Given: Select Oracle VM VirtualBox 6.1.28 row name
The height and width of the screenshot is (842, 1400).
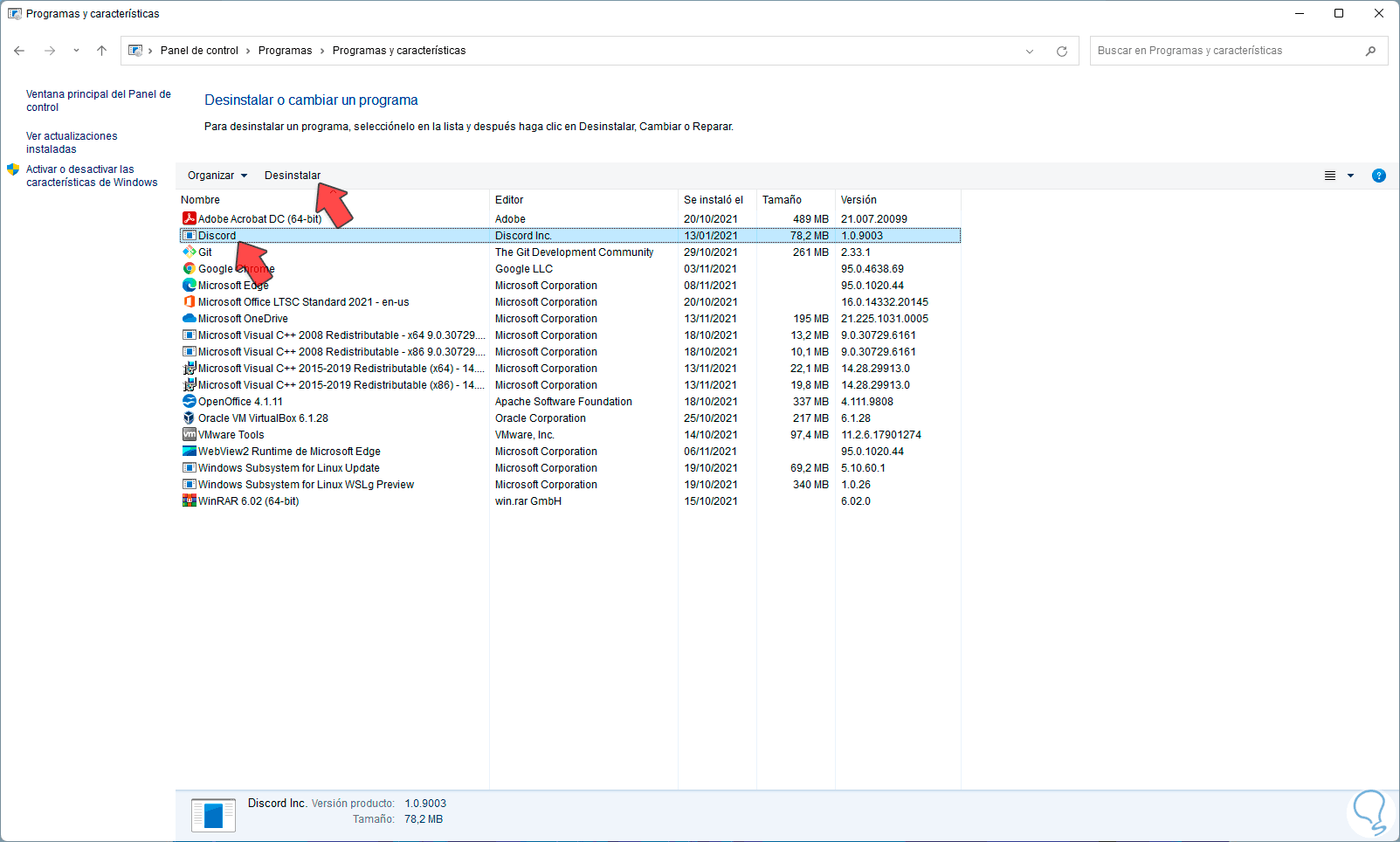Looking at the screenshot, I should [263, 418].
